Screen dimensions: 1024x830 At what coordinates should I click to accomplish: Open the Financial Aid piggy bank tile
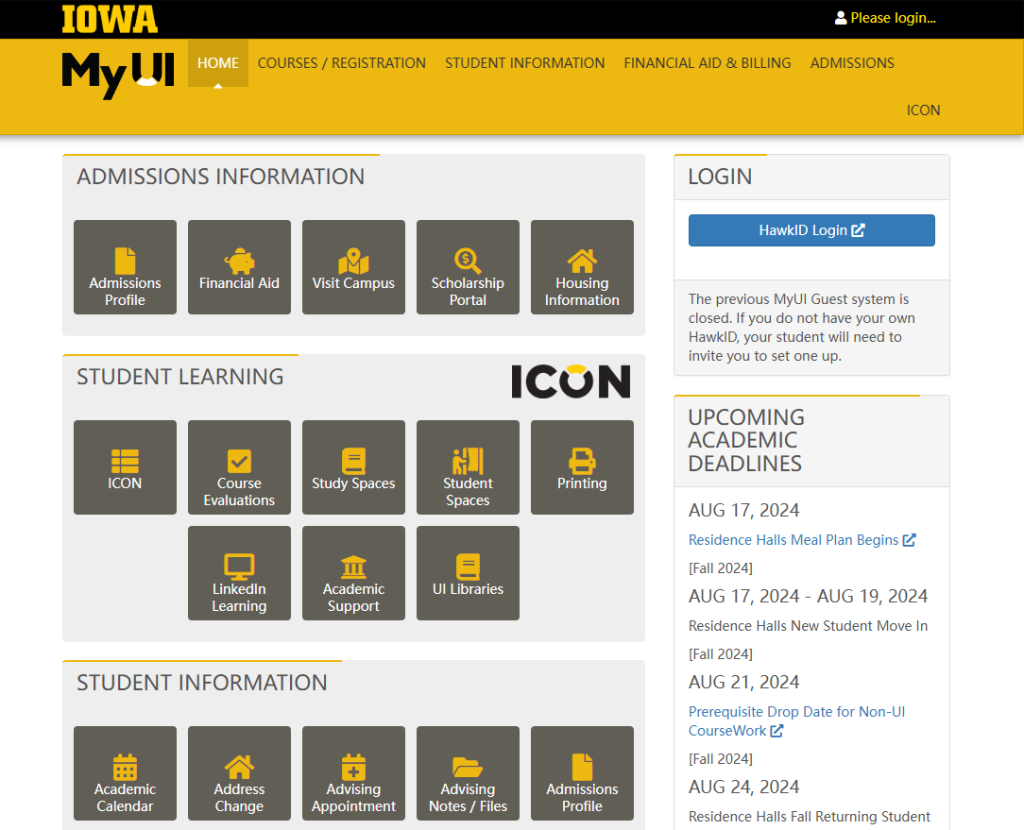pos(239,267)
